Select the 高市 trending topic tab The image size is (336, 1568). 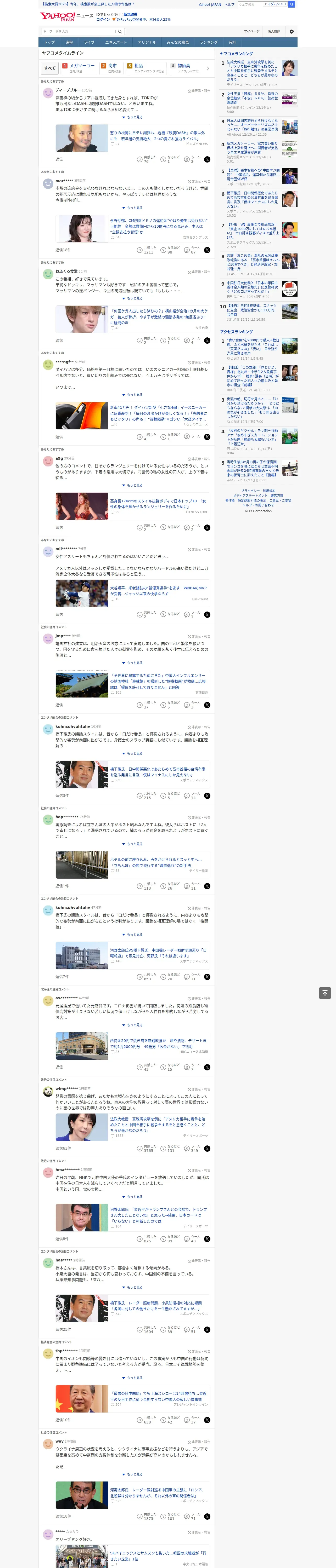coord(111,68)
